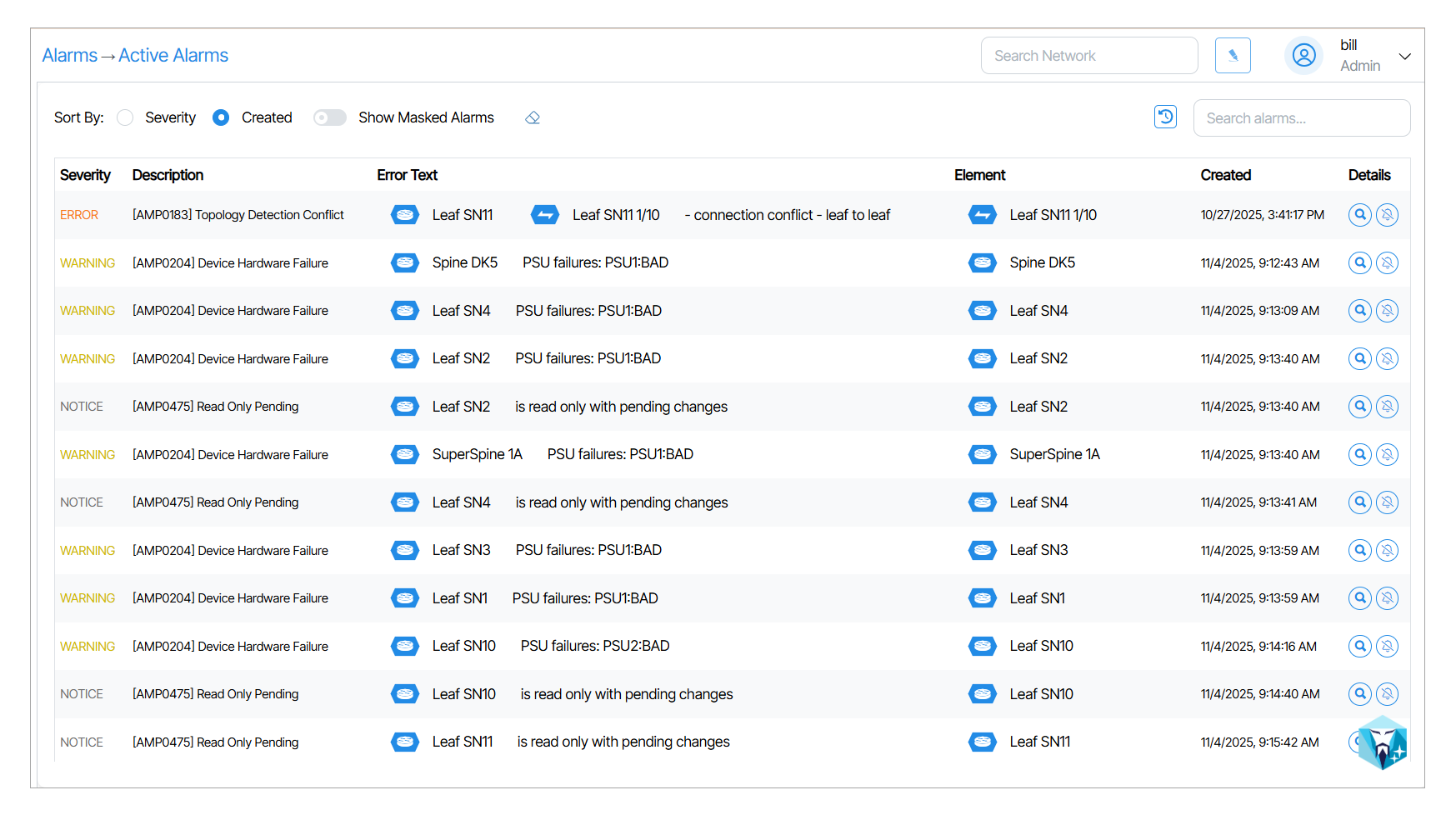This screenshot has width=1456, height=820.
Task: Go to Alarms in the breadcrumb
Action: pyautogui.click(x=70, y=56)
